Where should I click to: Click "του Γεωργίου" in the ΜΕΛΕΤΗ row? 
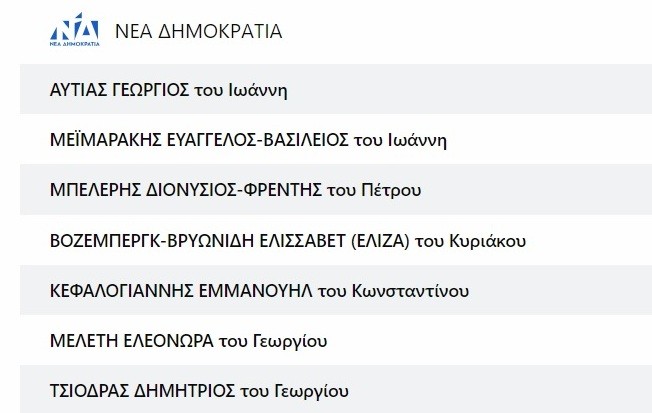271,342
